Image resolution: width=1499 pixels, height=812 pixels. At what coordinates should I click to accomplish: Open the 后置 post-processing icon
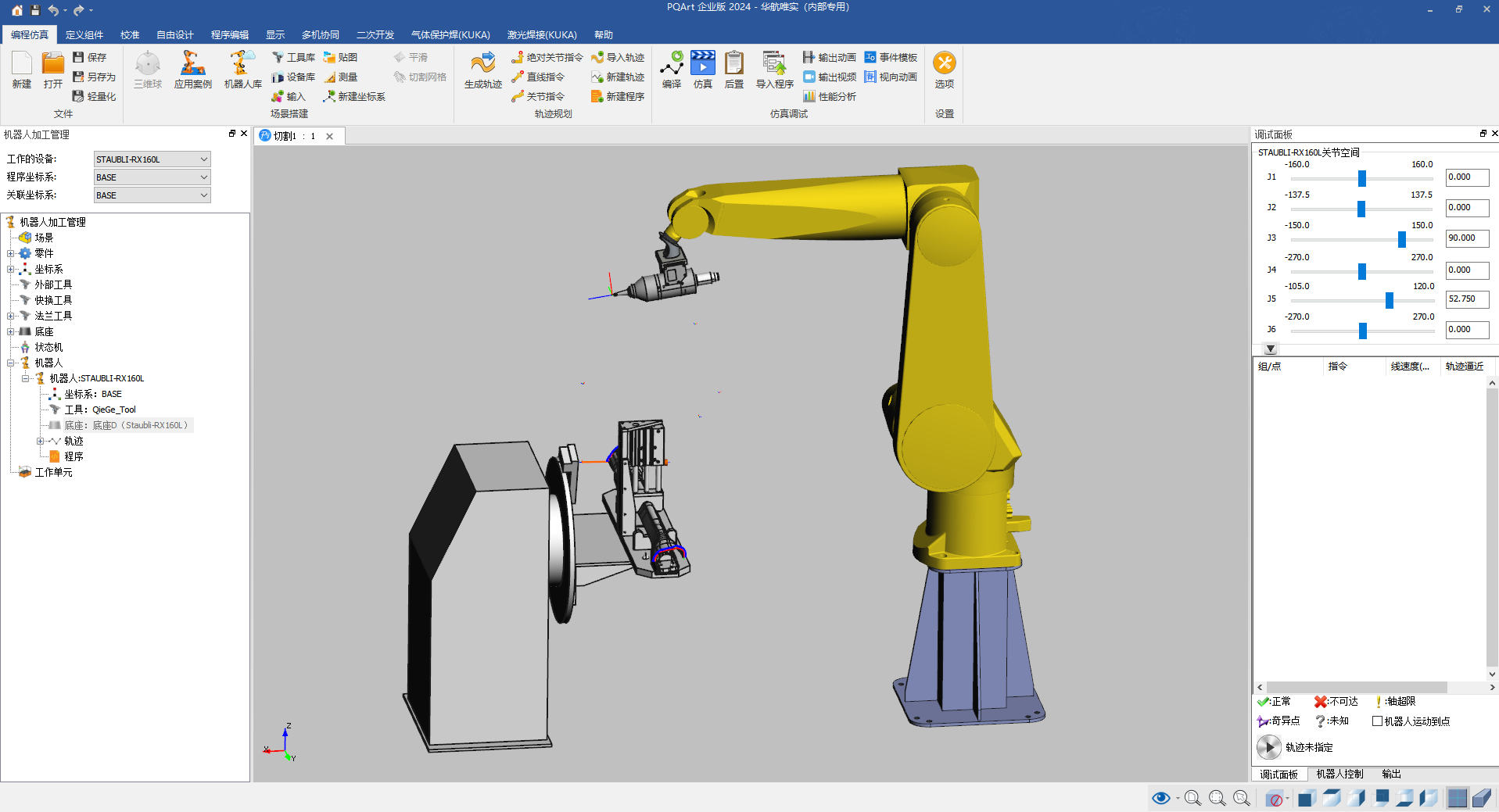coord(733,69)
